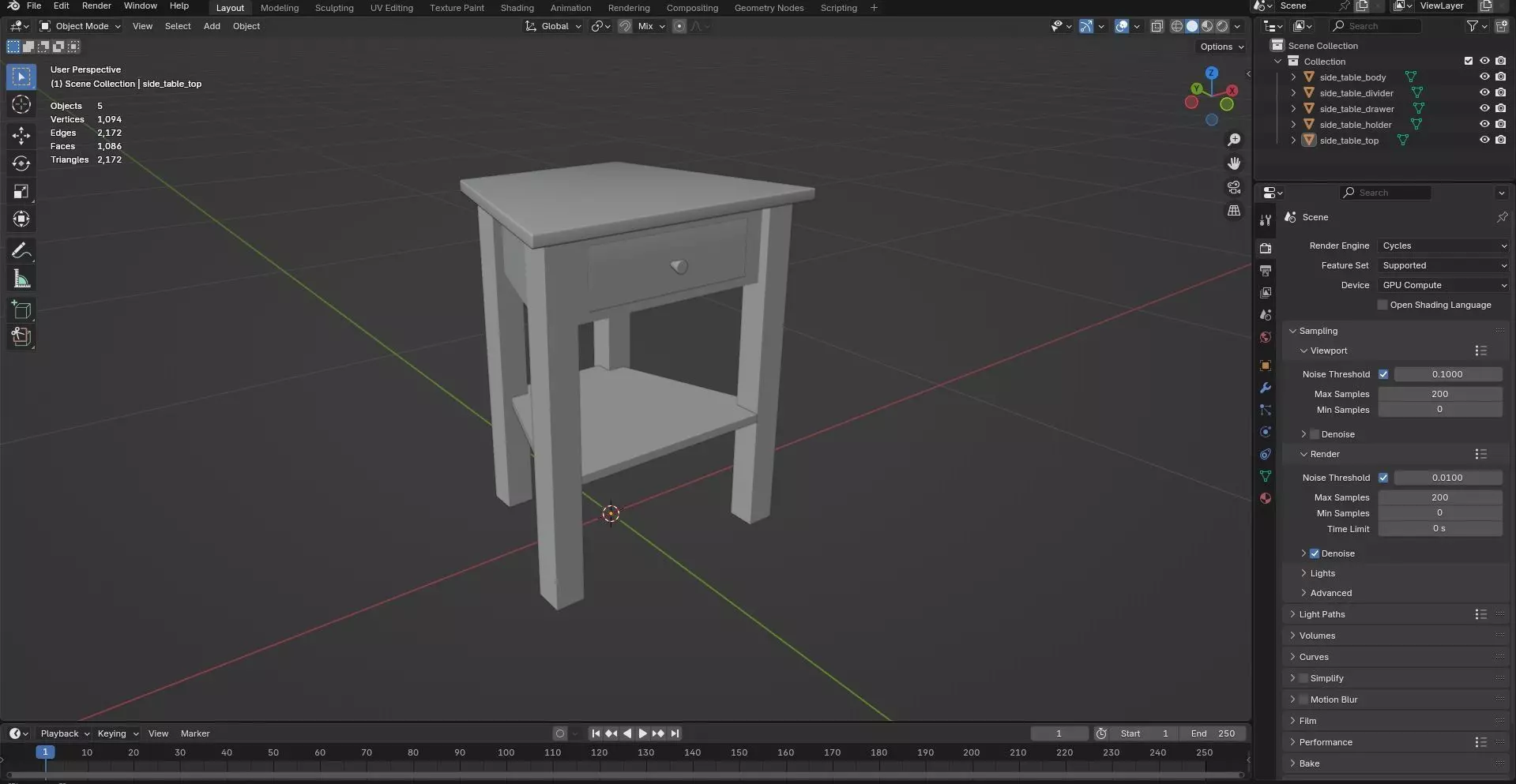Switch to the UV Editing workspace tab
This screenshot has height=784, width=1516.
point(392,8)
